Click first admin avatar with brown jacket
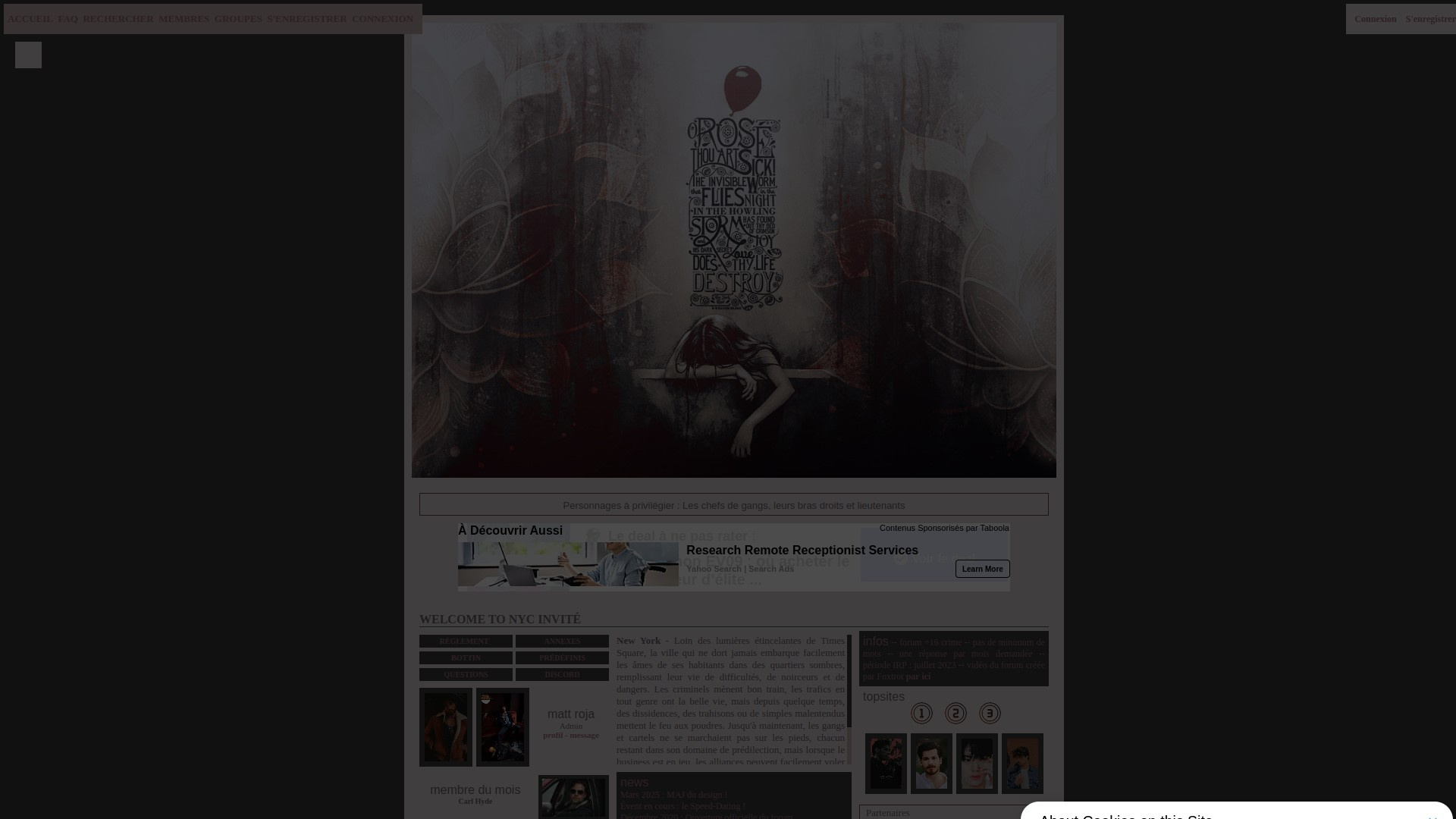This screenshot has width=1456, height=819. click(446, 727)
